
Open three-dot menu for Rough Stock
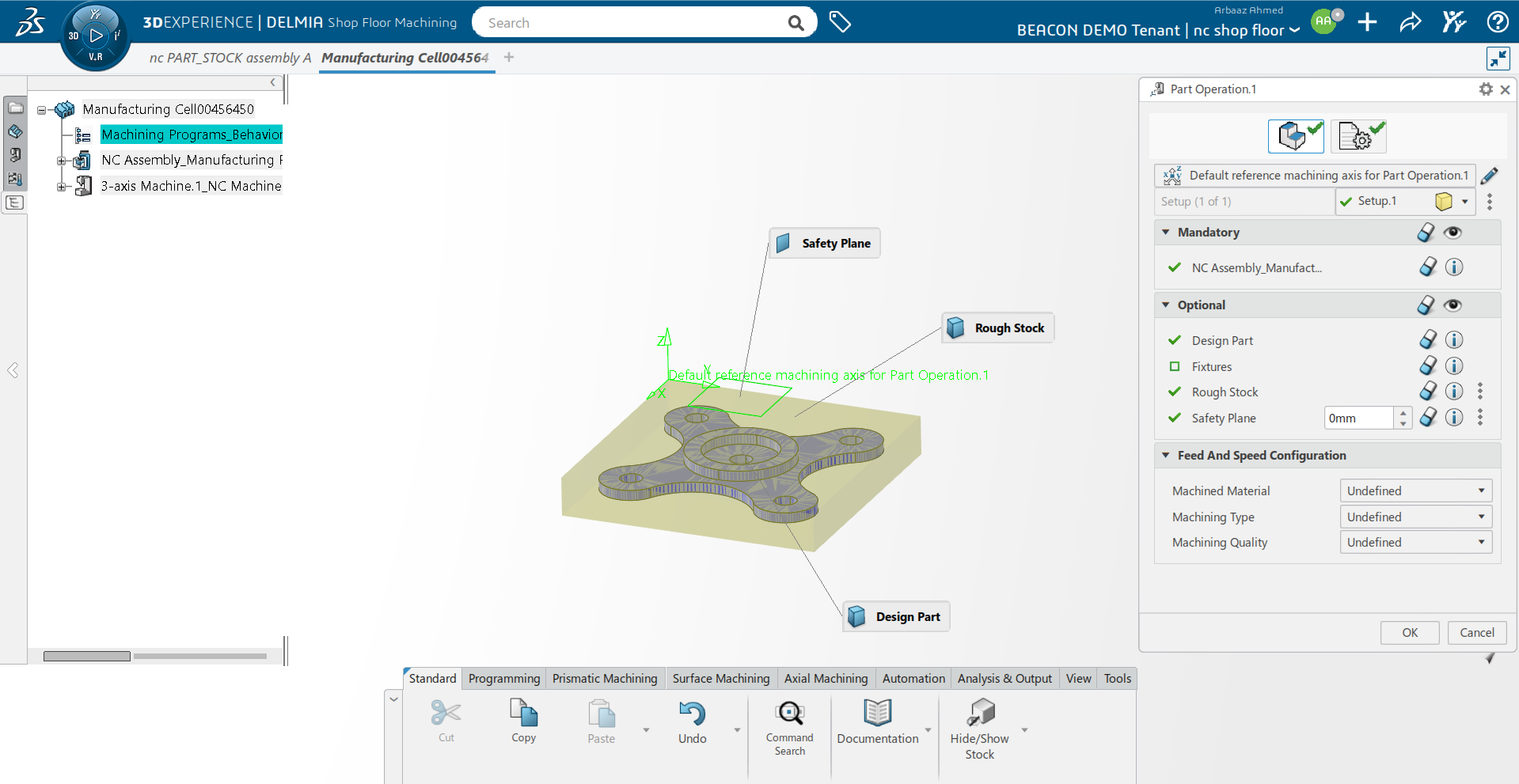click(1480, 392)
